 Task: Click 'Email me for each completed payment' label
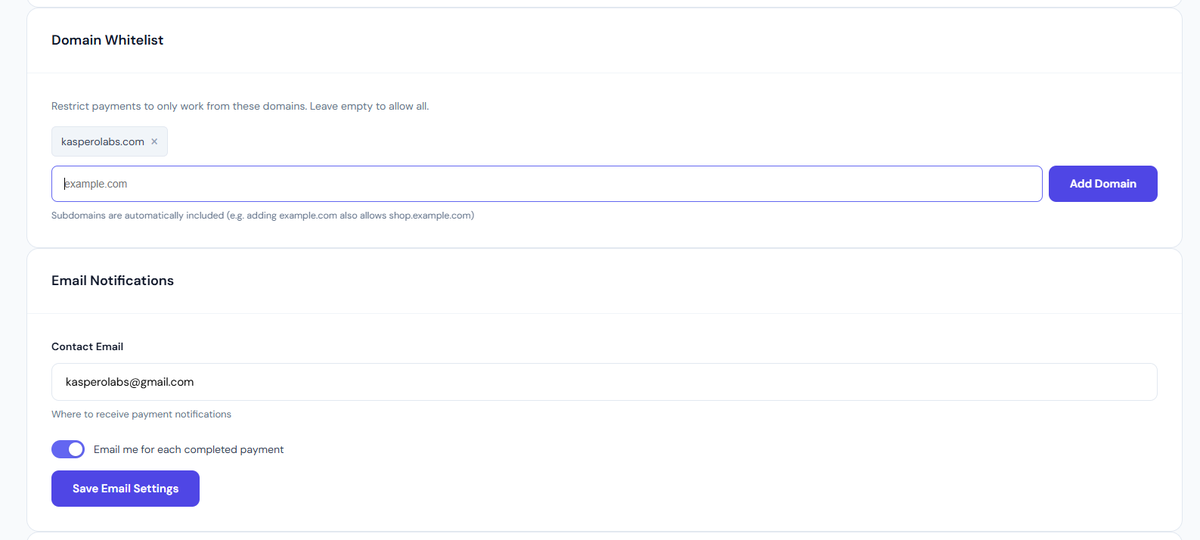tap(189, 450)
